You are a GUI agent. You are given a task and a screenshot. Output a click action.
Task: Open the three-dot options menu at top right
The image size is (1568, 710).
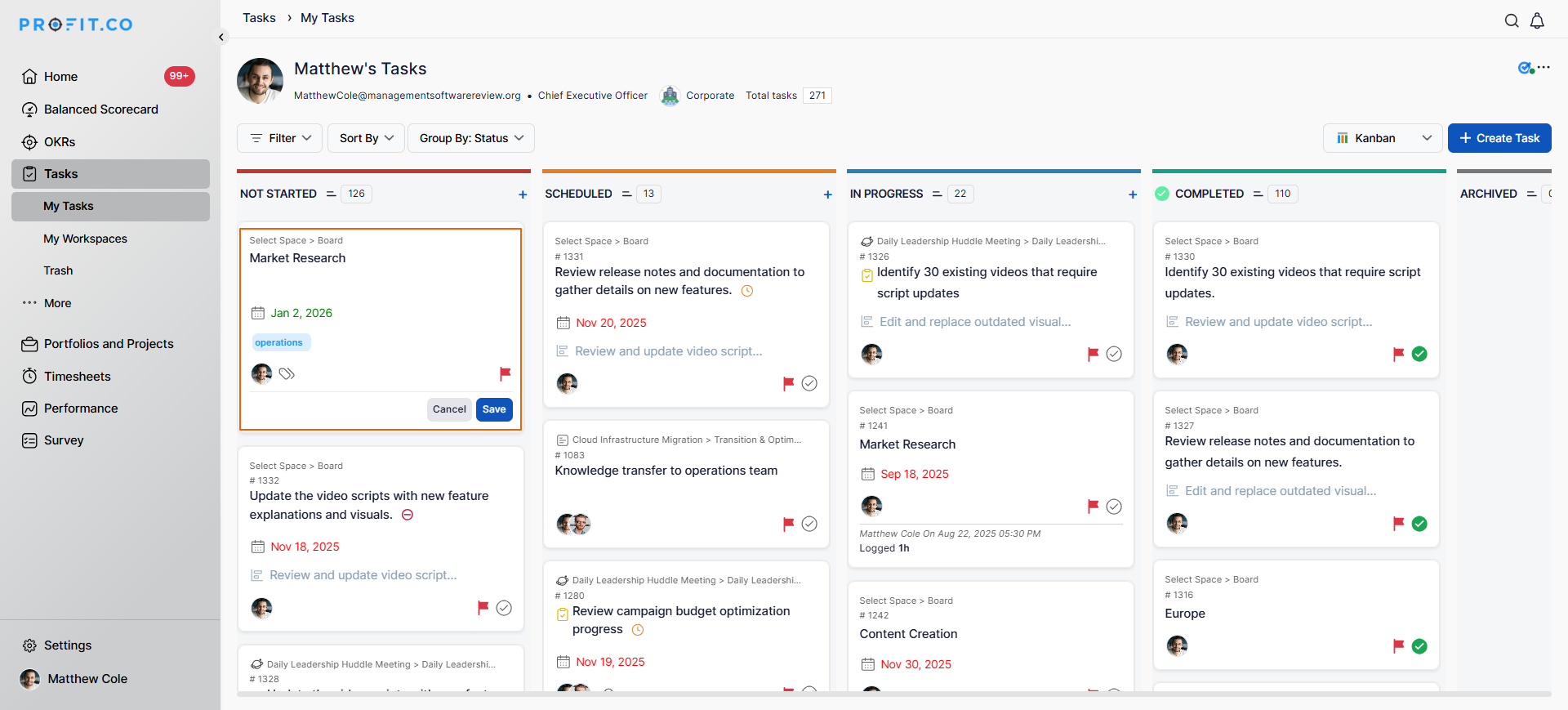click(1543, 68)
